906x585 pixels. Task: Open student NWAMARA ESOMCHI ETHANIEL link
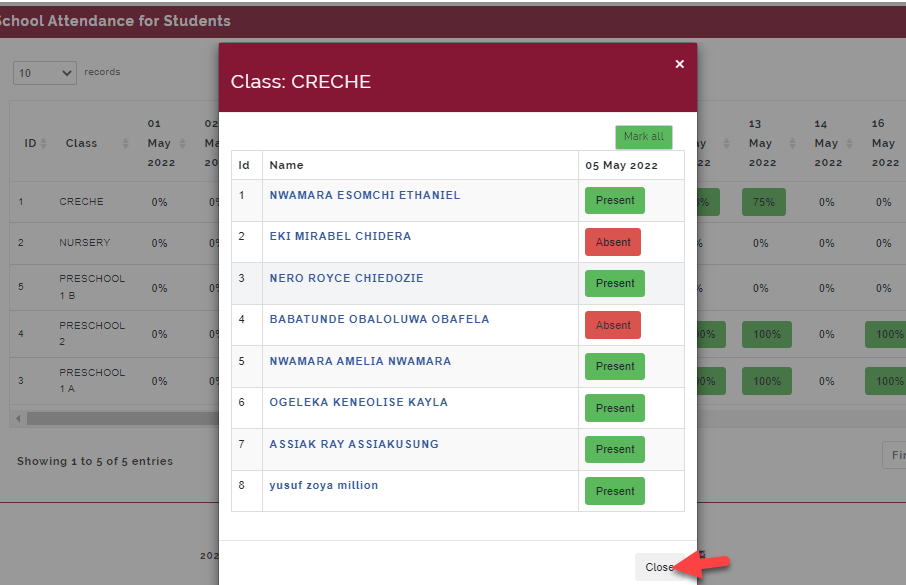[x=365, y=195]
